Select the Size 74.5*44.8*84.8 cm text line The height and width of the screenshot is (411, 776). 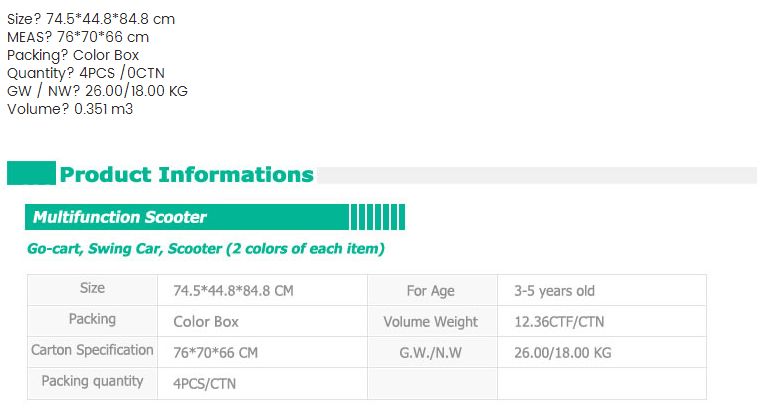click(x=91, y=19)
